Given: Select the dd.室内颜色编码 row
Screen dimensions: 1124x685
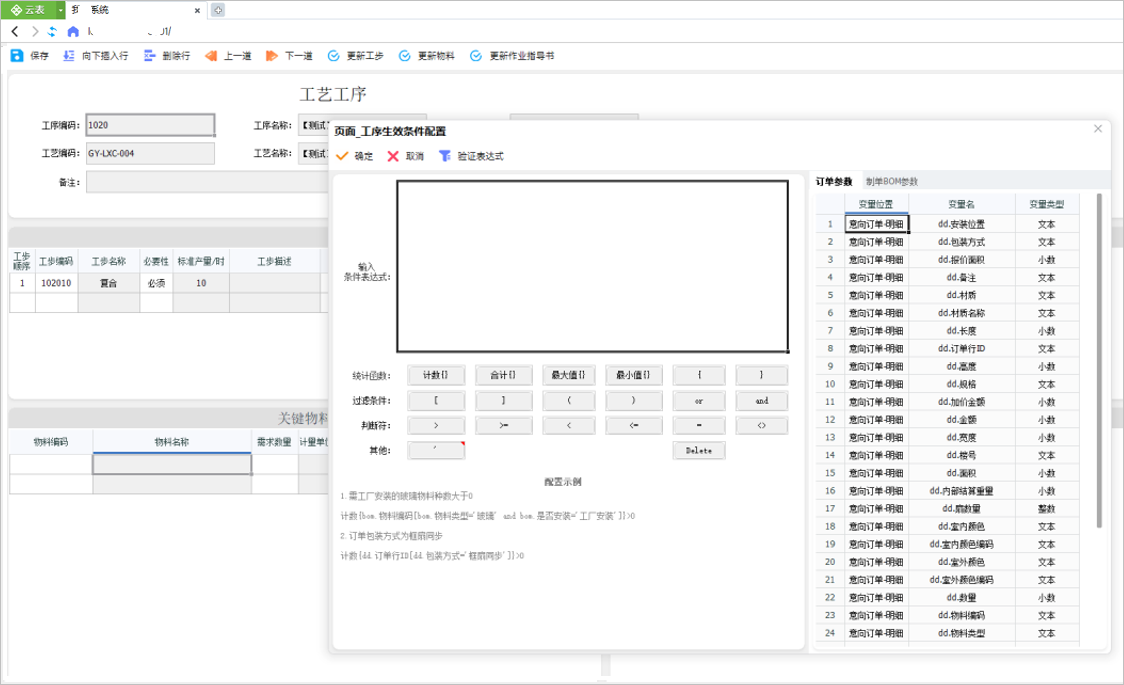Looking at the screenshot, I should (948, 544).
